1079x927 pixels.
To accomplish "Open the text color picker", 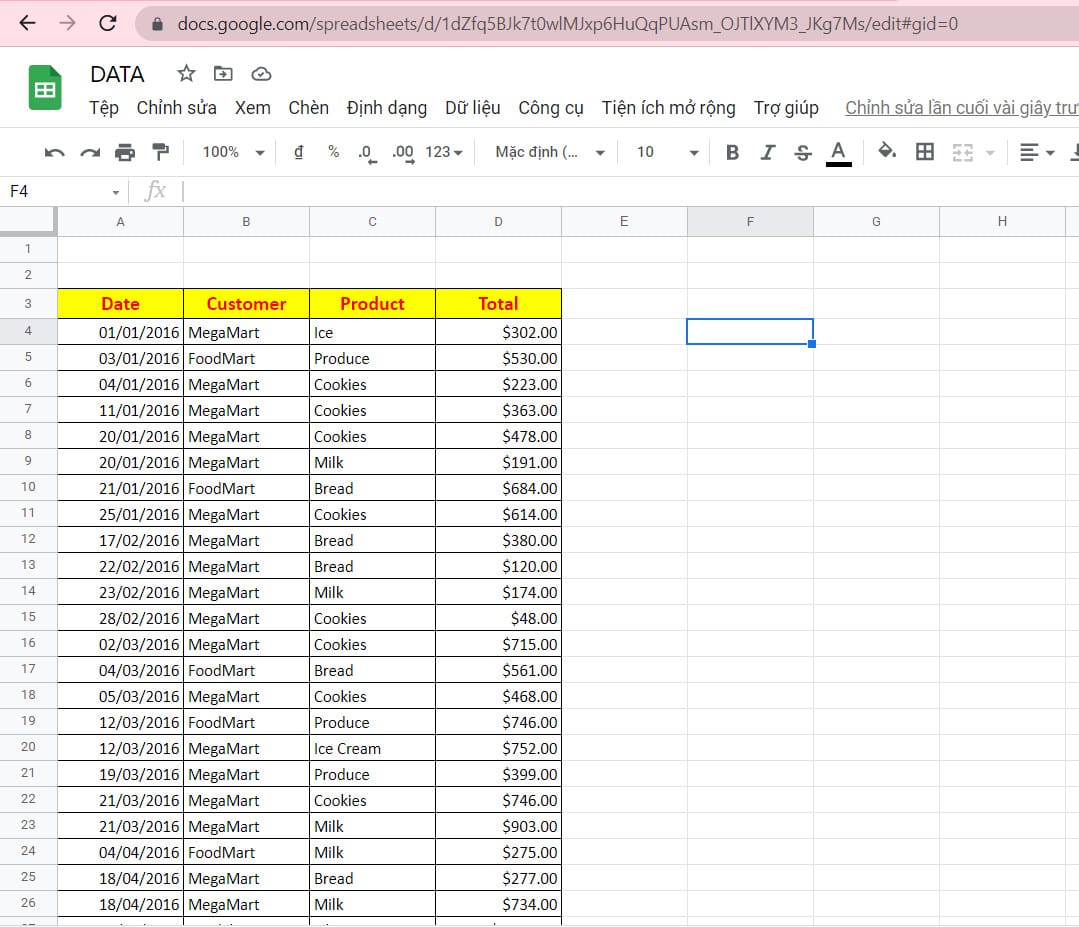I will coord(838,152).
